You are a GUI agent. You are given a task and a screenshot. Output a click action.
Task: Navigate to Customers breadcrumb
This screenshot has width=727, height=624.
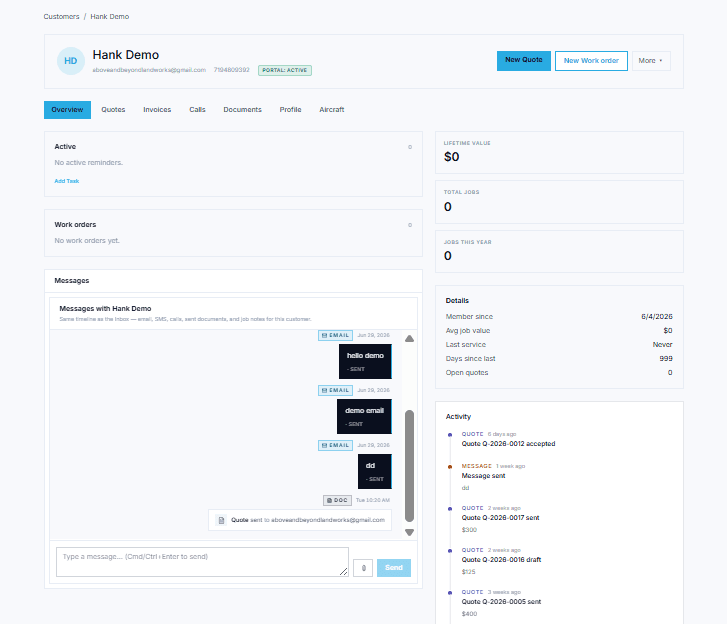pos(61,17)
